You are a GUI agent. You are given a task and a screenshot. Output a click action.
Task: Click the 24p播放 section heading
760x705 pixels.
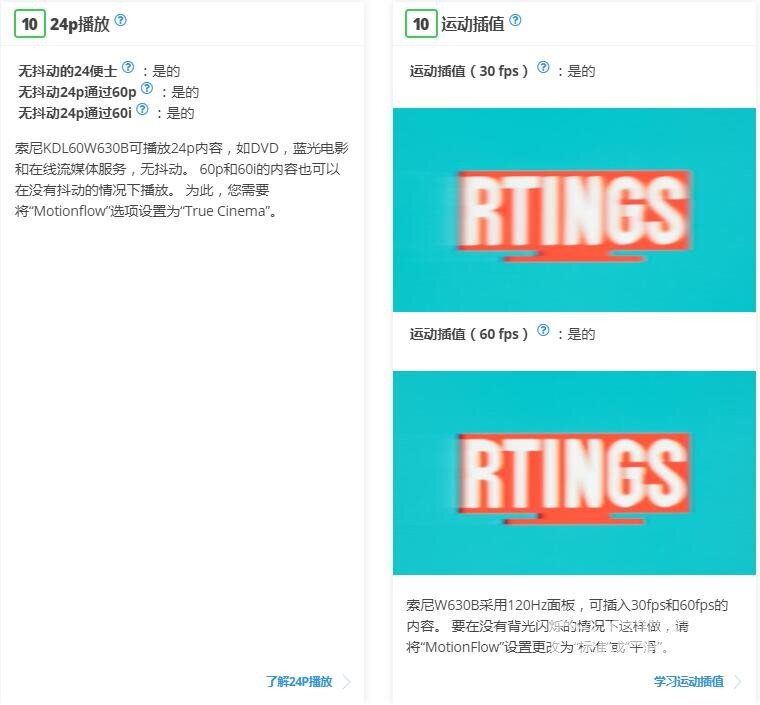tap(80, 24)
